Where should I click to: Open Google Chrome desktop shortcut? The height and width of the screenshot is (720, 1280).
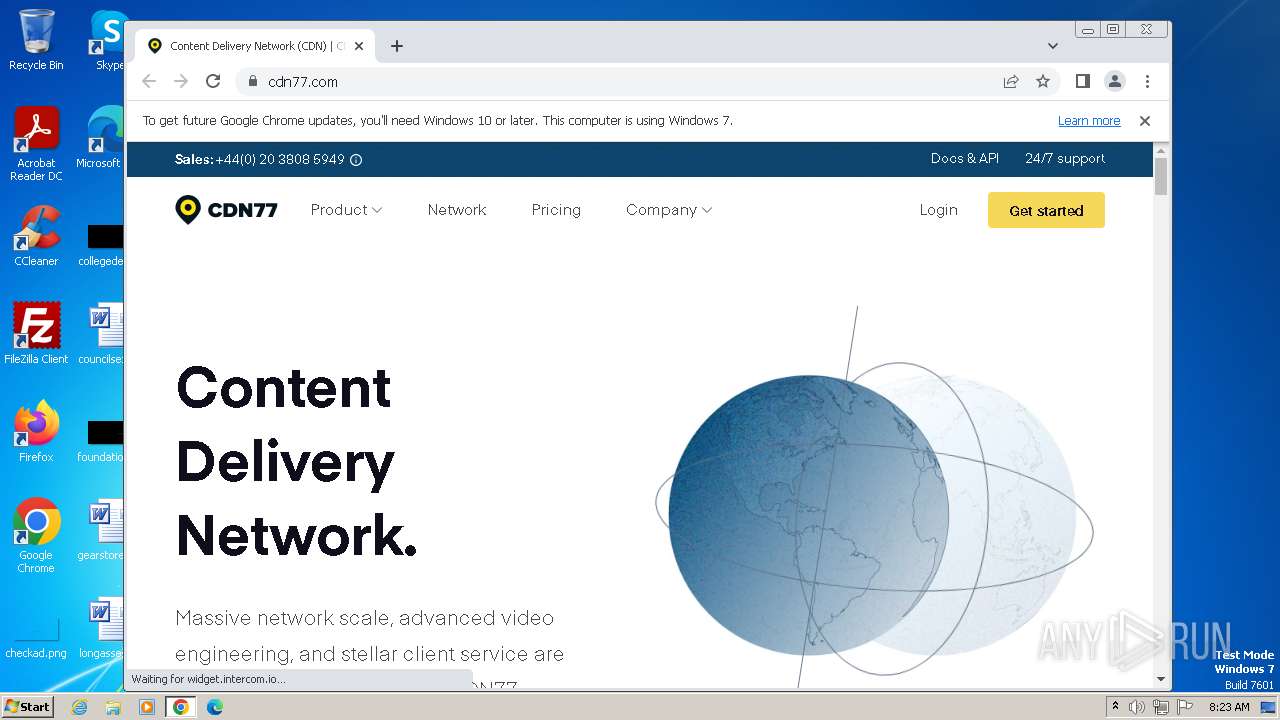[x=36, y=536]
